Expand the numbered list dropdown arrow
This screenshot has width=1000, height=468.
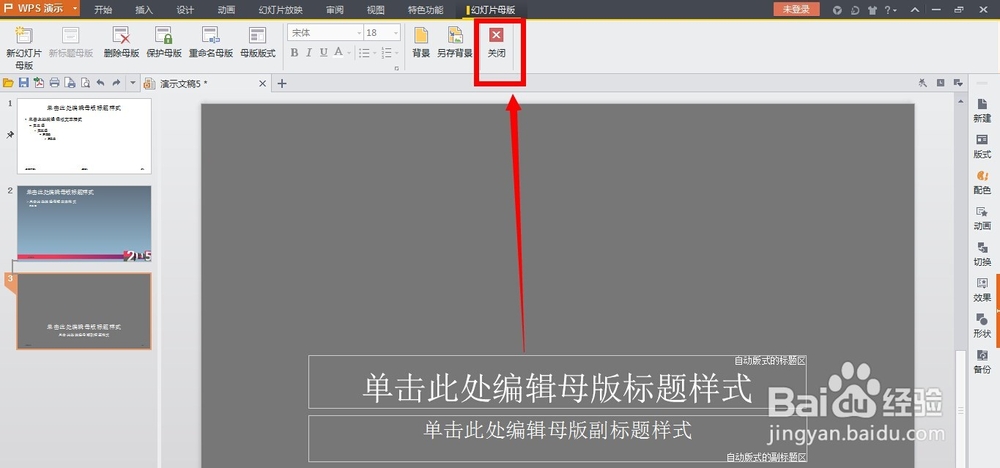tap(397, 53)
